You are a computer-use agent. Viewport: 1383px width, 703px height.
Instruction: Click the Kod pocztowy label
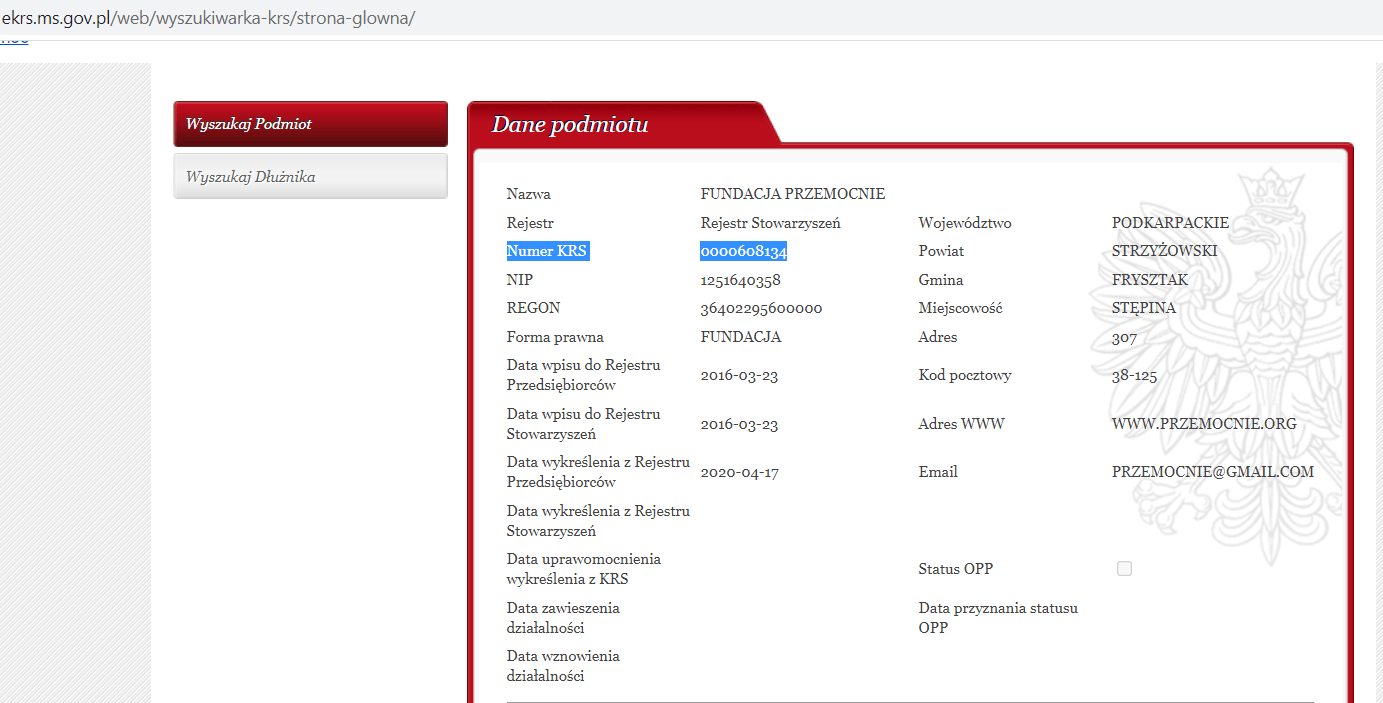965,375
